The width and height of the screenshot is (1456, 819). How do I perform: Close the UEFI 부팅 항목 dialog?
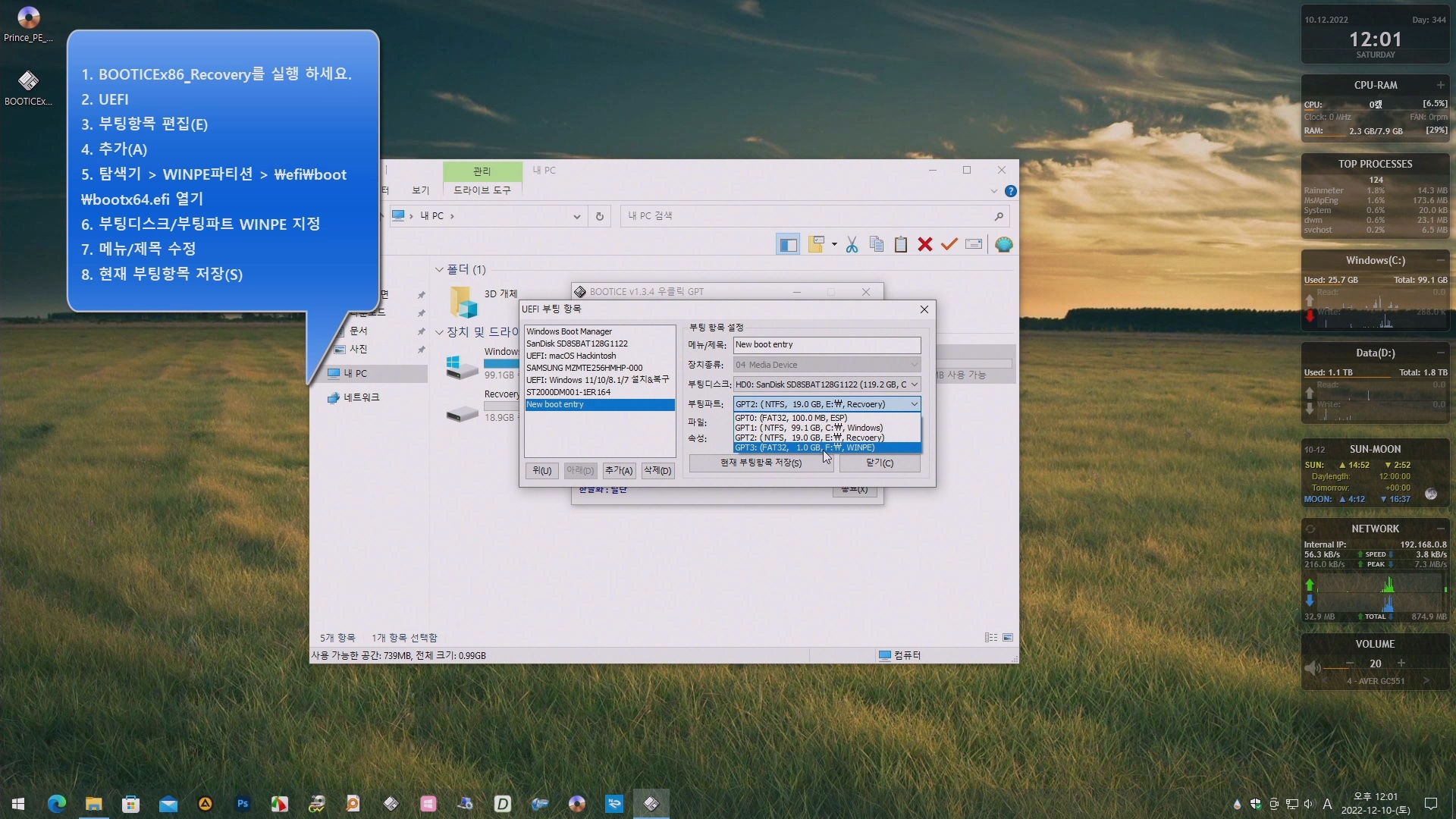924,309
